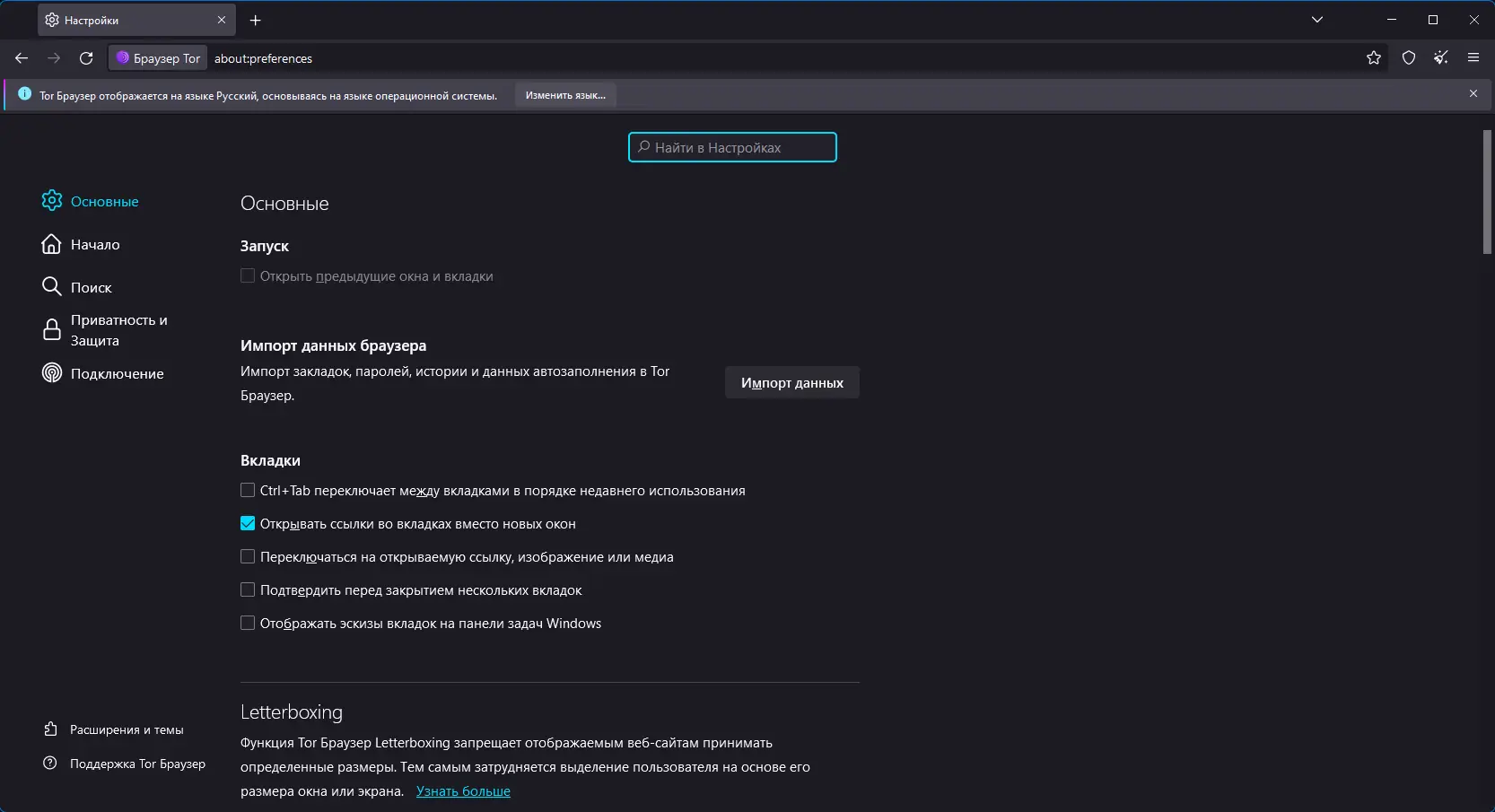The width and height of the screenshot is (1495, 812).
Task: Enable Ctrl+Tab recent-order tab switching checkbox
Action: click(248, 490)
